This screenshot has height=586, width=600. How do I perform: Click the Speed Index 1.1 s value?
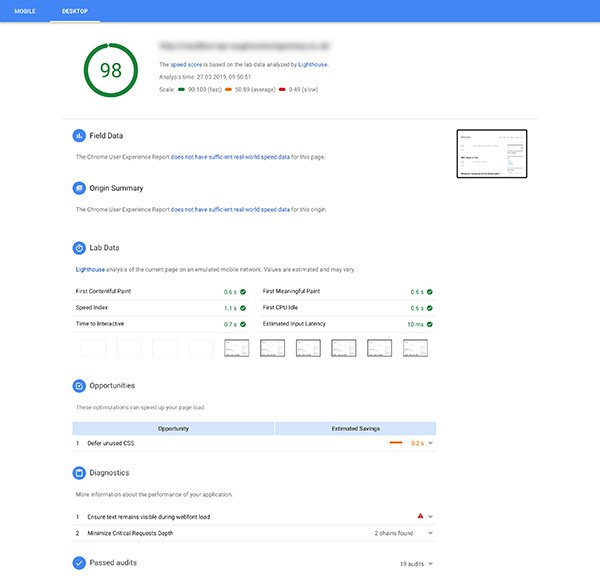(x=230, y=308)
